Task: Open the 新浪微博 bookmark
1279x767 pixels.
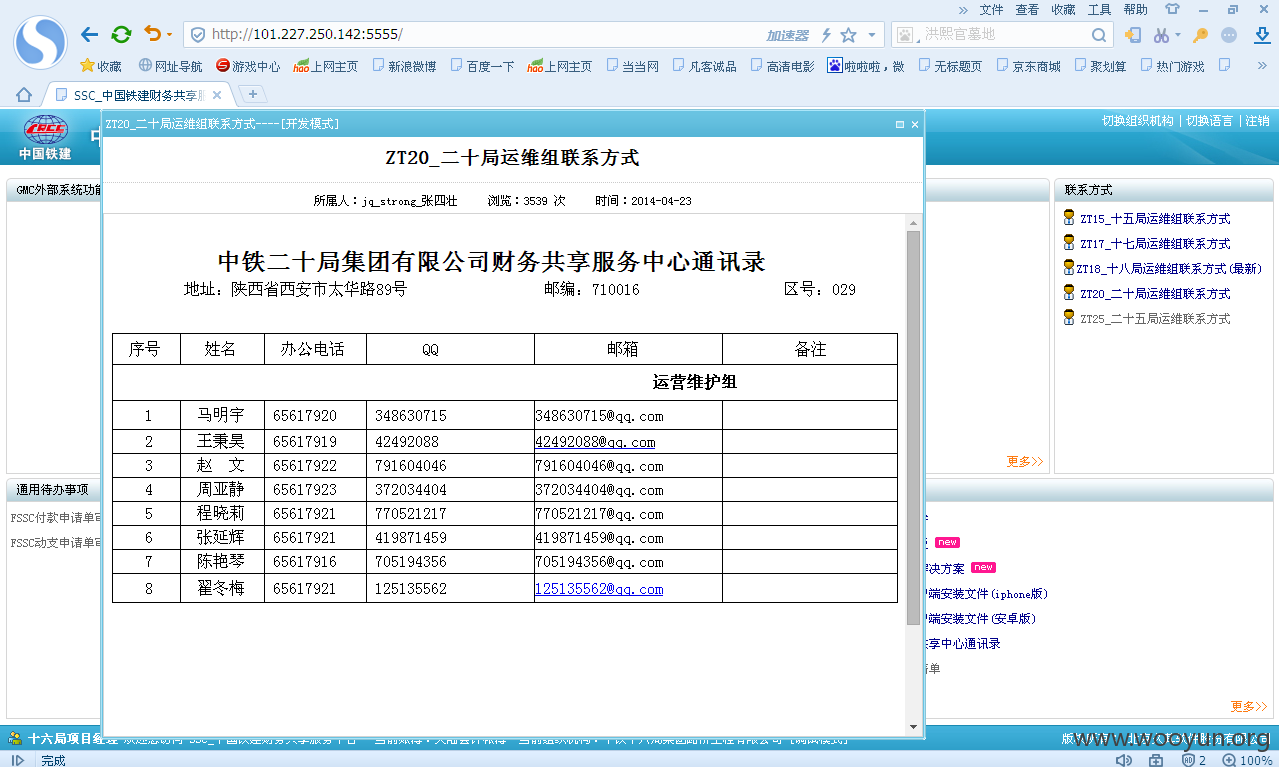Action: (404, 66)
